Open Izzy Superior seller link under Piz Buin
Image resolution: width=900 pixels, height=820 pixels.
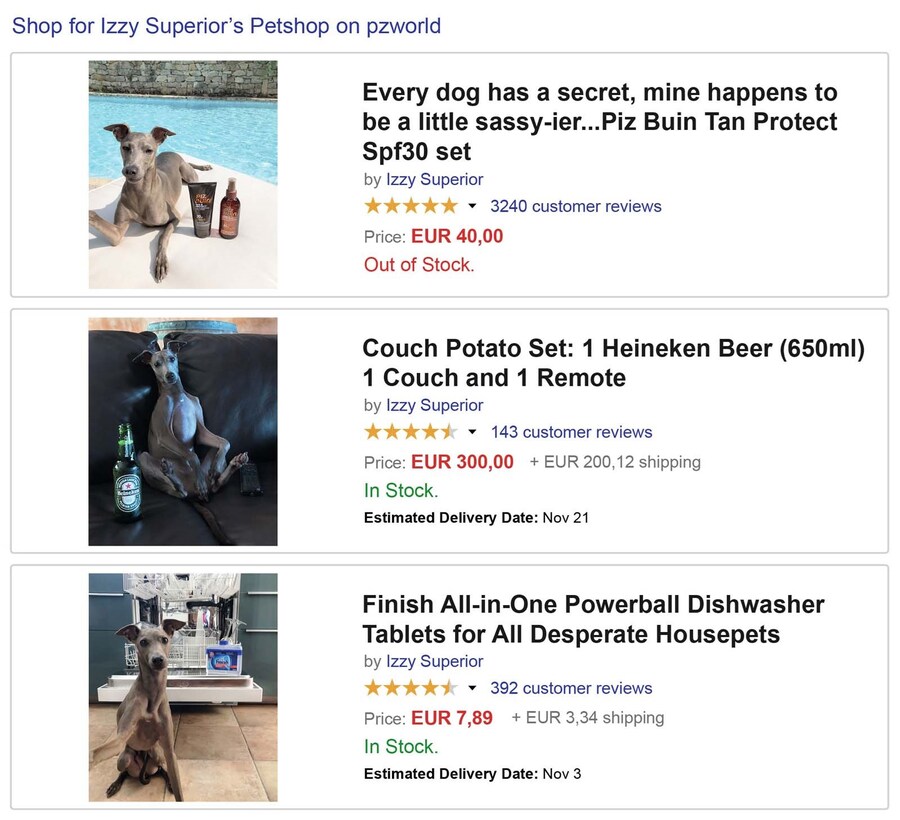pos(434,179)
